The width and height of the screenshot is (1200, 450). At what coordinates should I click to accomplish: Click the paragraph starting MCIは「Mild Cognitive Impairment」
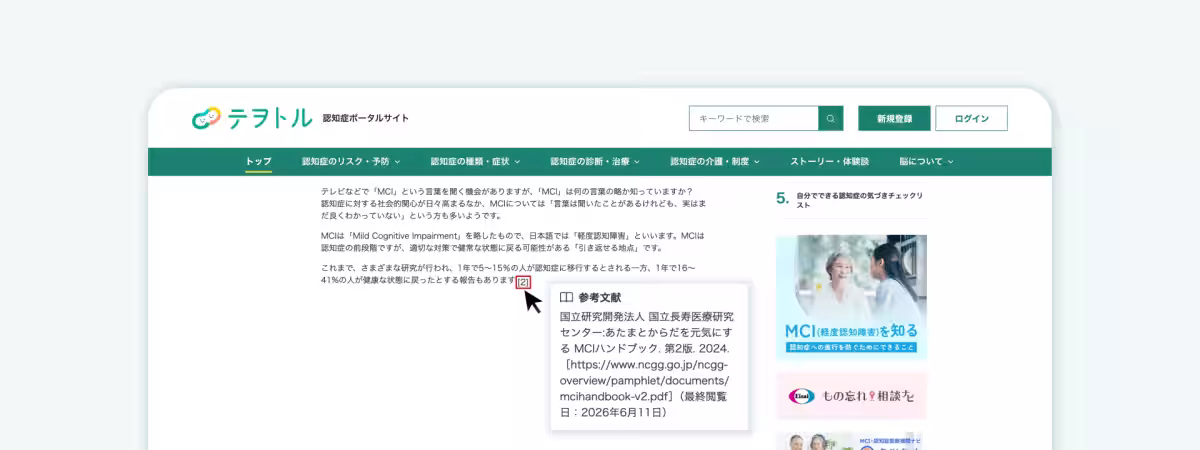(513, 242)
